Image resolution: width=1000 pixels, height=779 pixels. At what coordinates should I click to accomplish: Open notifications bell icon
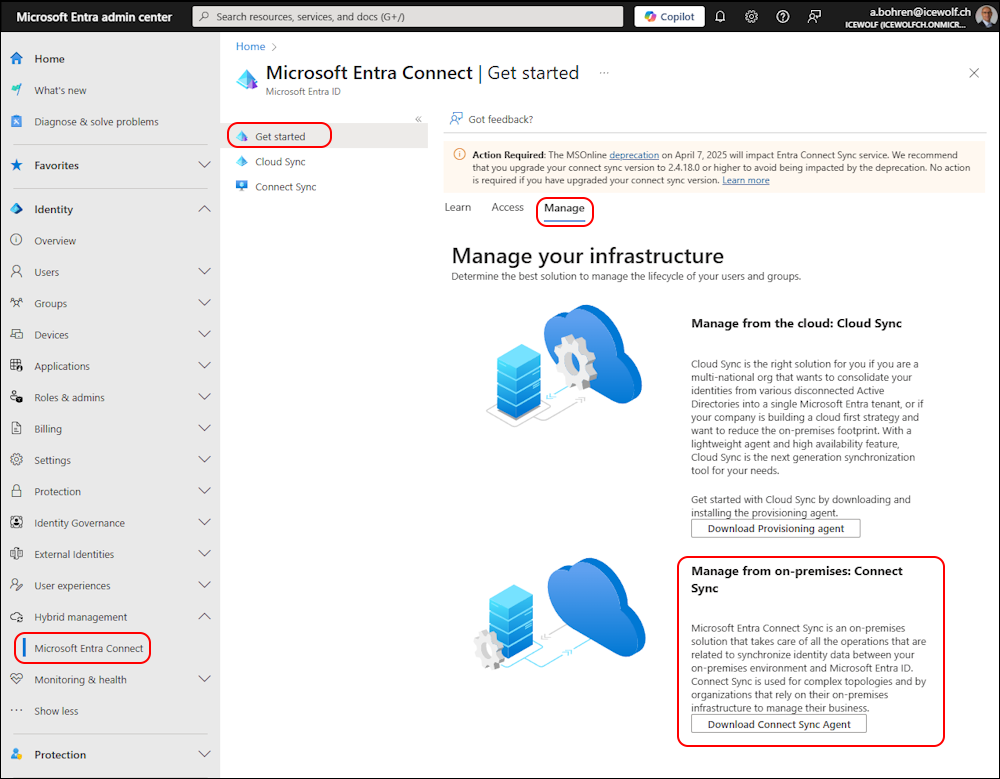720,17
